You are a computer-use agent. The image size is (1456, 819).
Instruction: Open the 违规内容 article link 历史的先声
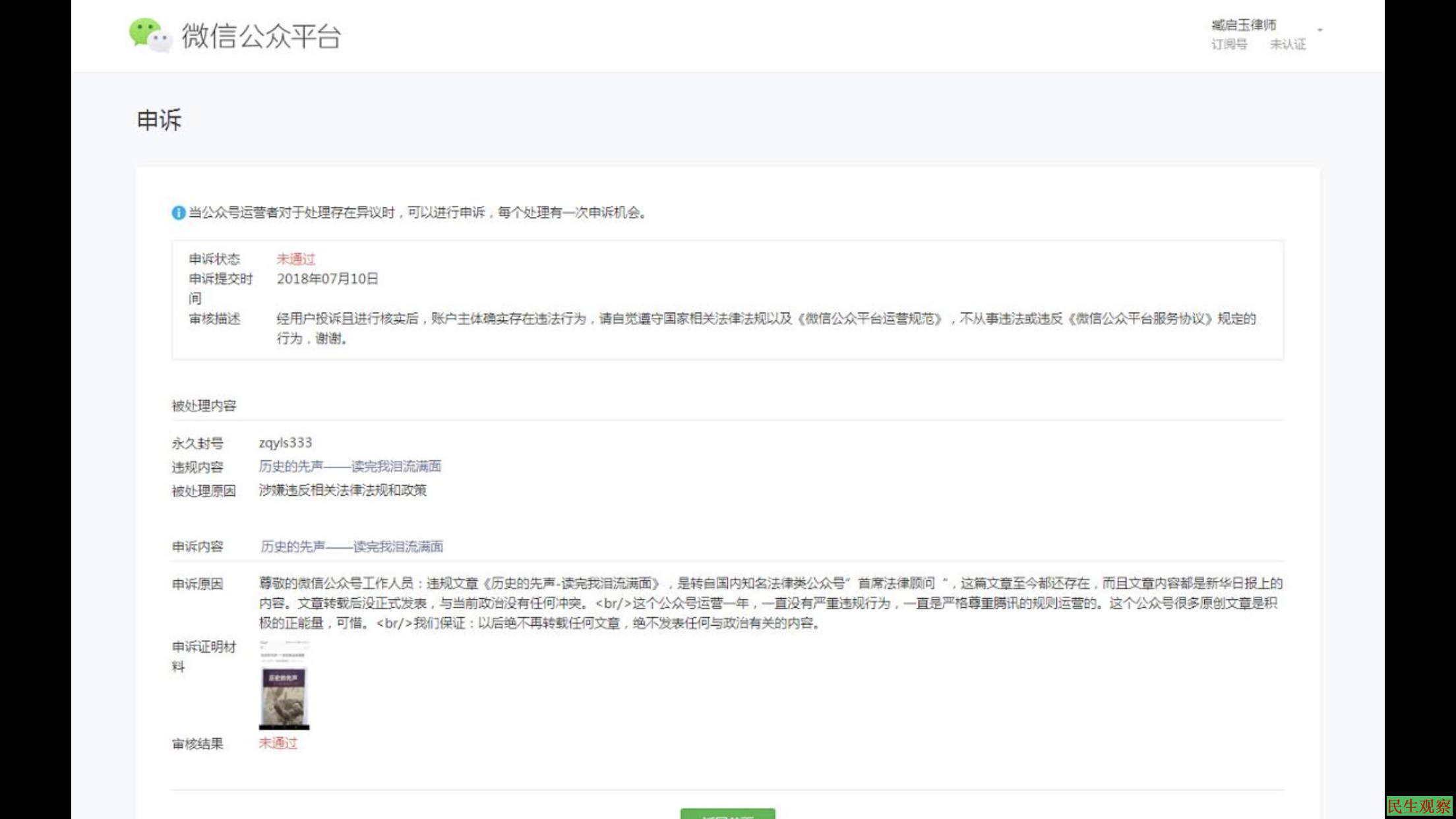(x=349, y=466)
